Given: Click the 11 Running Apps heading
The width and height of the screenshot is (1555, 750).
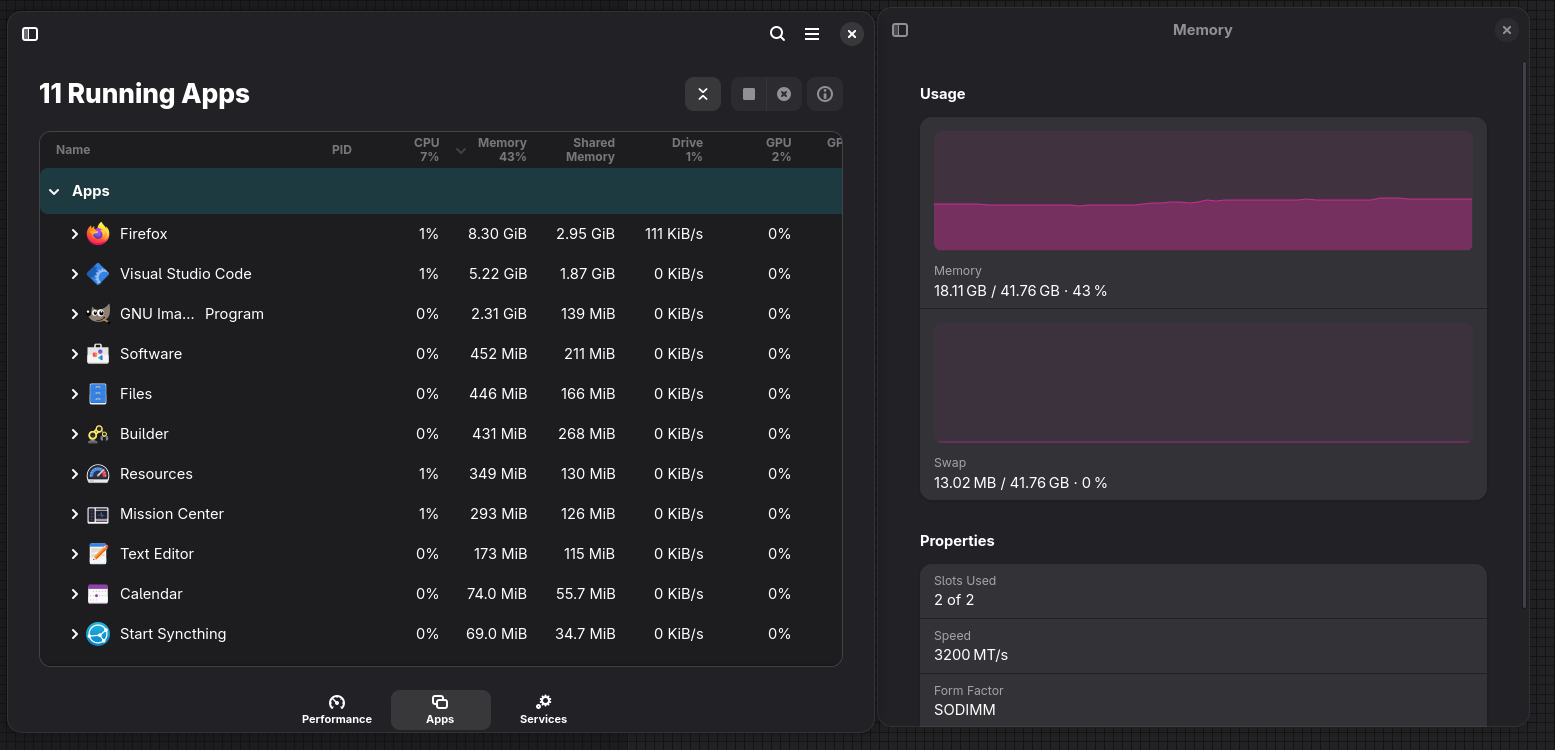Looking at the screenshot, I should (144, 94).
